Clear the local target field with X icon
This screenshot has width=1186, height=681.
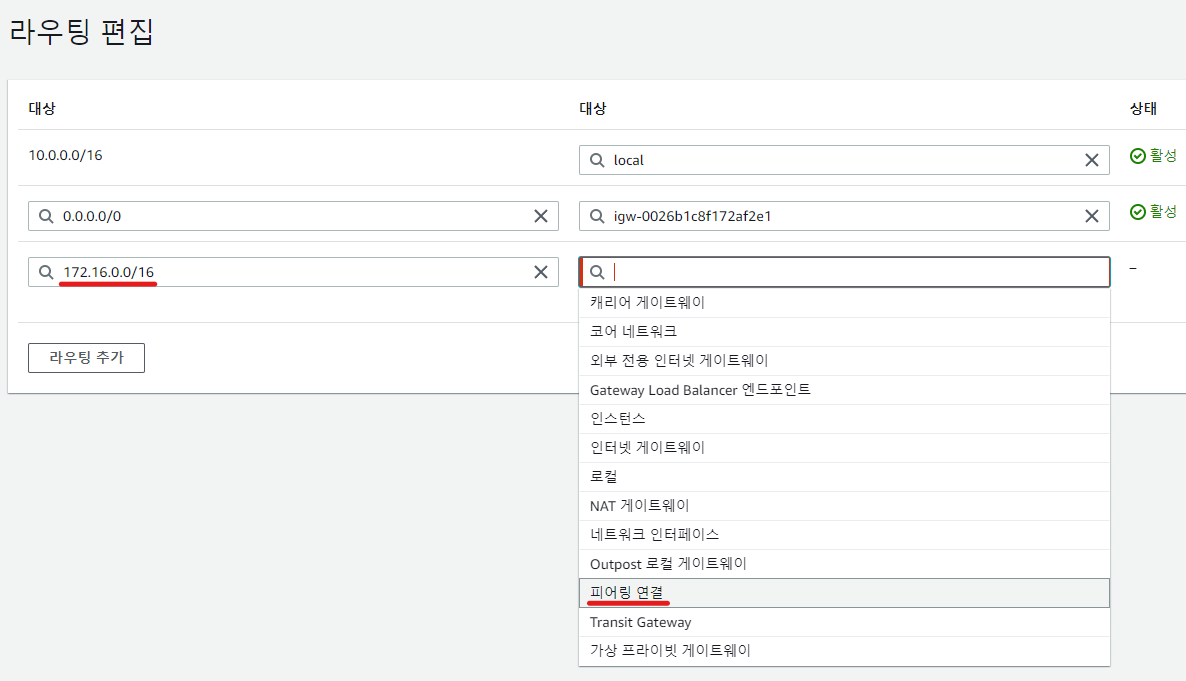click(1092, 160)
